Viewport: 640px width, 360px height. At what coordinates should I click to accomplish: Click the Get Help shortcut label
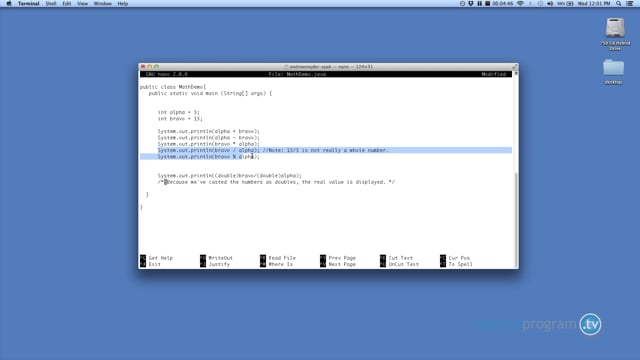(160, 258)
